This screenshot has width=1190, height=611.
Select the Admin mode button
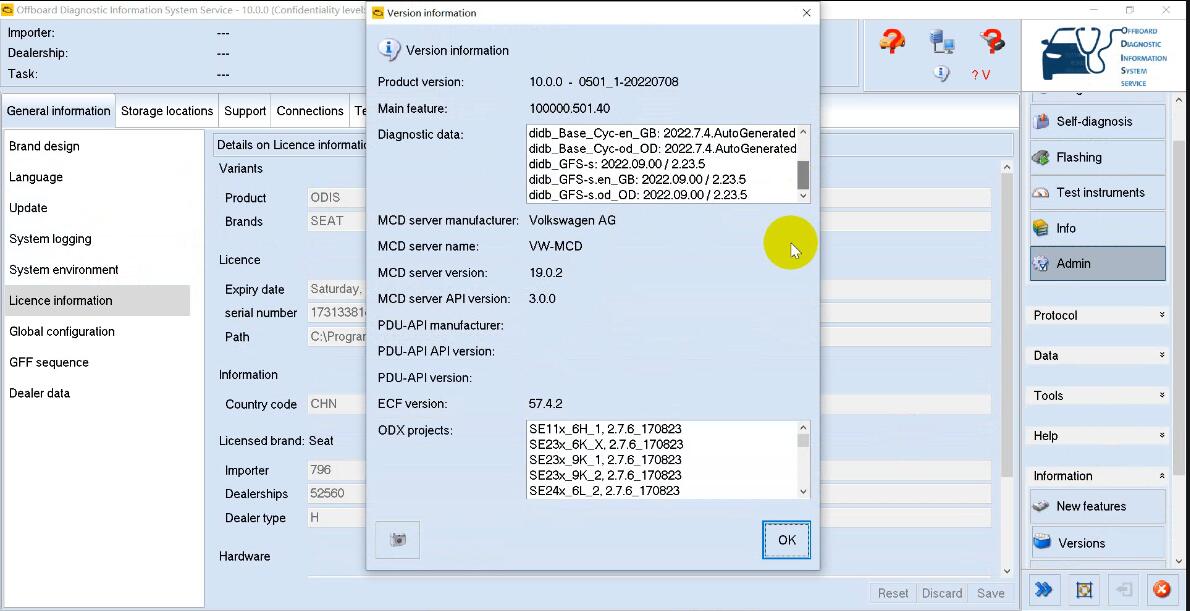pos(1097,263)
